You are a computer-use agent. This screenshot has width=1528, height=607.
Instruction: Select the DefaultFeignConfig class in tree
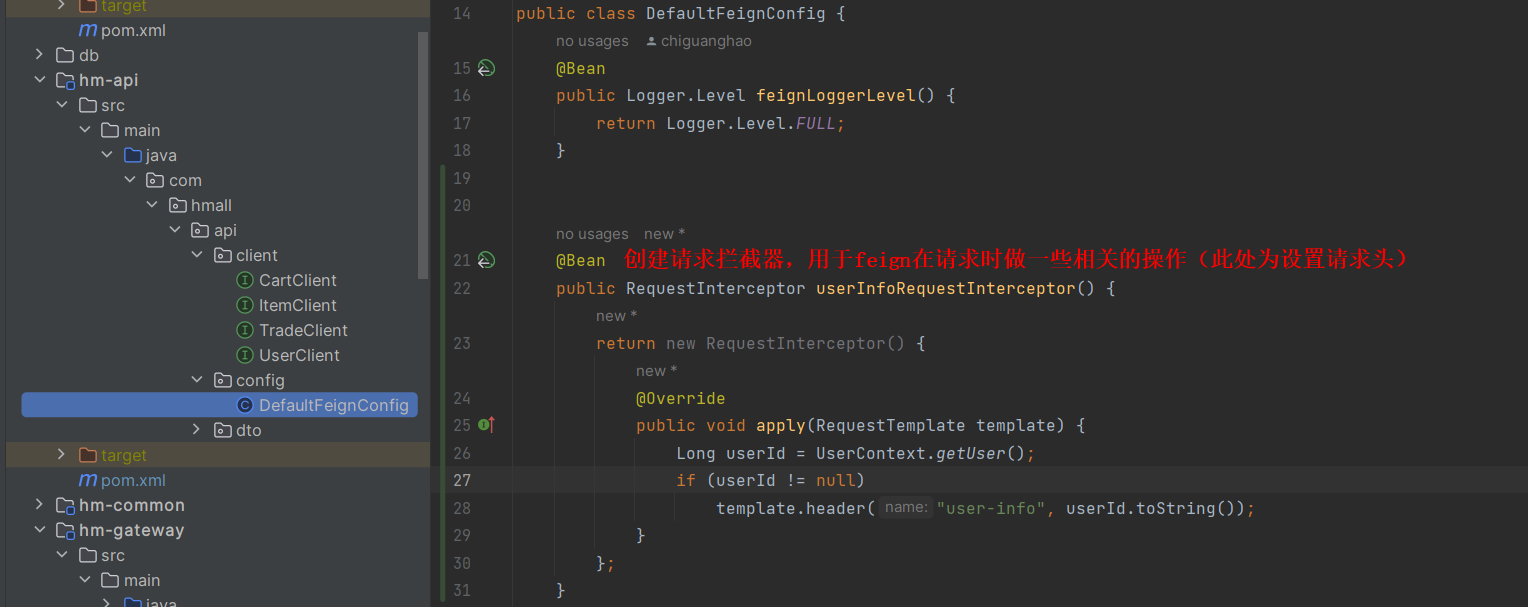pyautogui.click(x=333, y=405)
